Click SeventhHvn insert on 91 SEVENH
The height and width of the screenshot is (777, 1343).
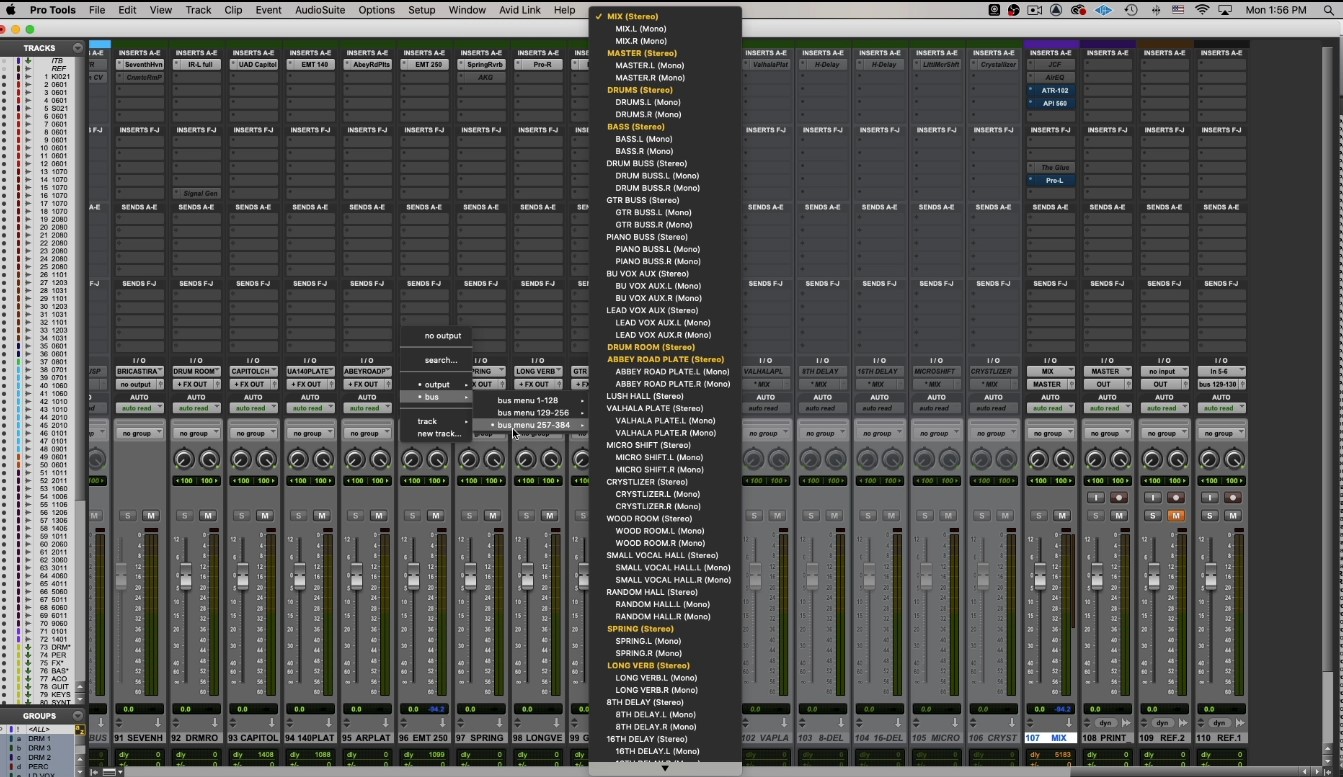139,64
